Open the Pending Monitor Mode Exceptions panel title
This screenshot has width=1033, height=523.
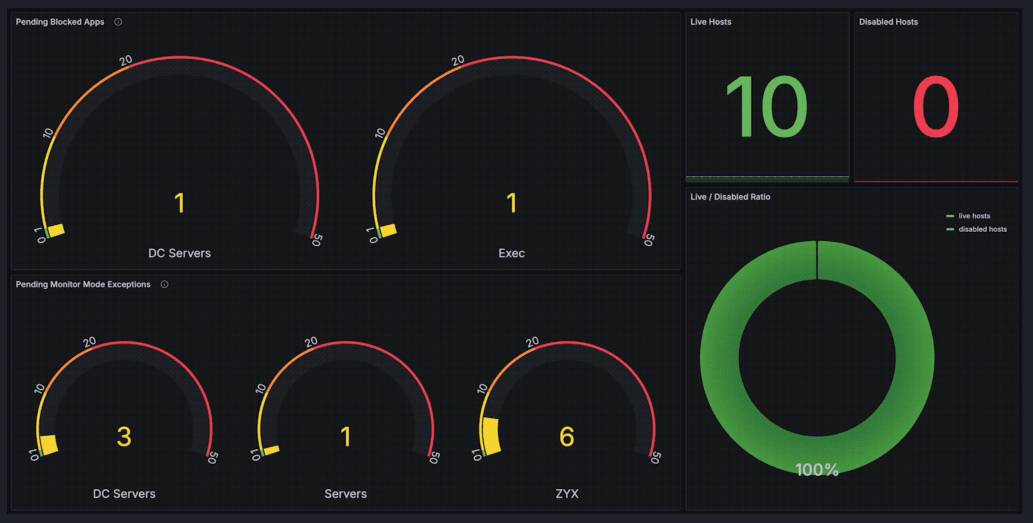[83, 285]
